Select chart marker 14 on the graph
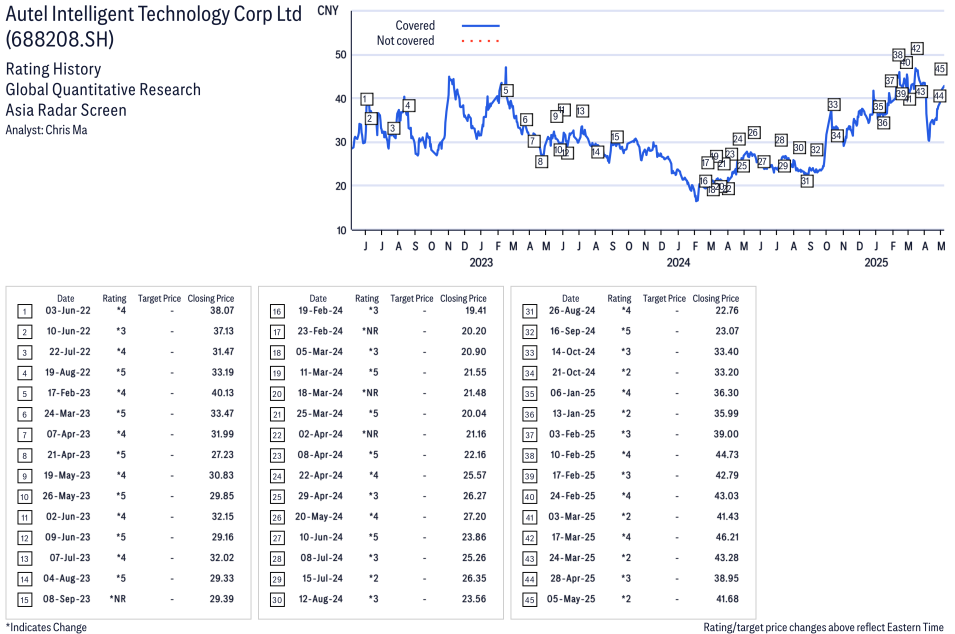955x634 pixels. tap(596, 152)
